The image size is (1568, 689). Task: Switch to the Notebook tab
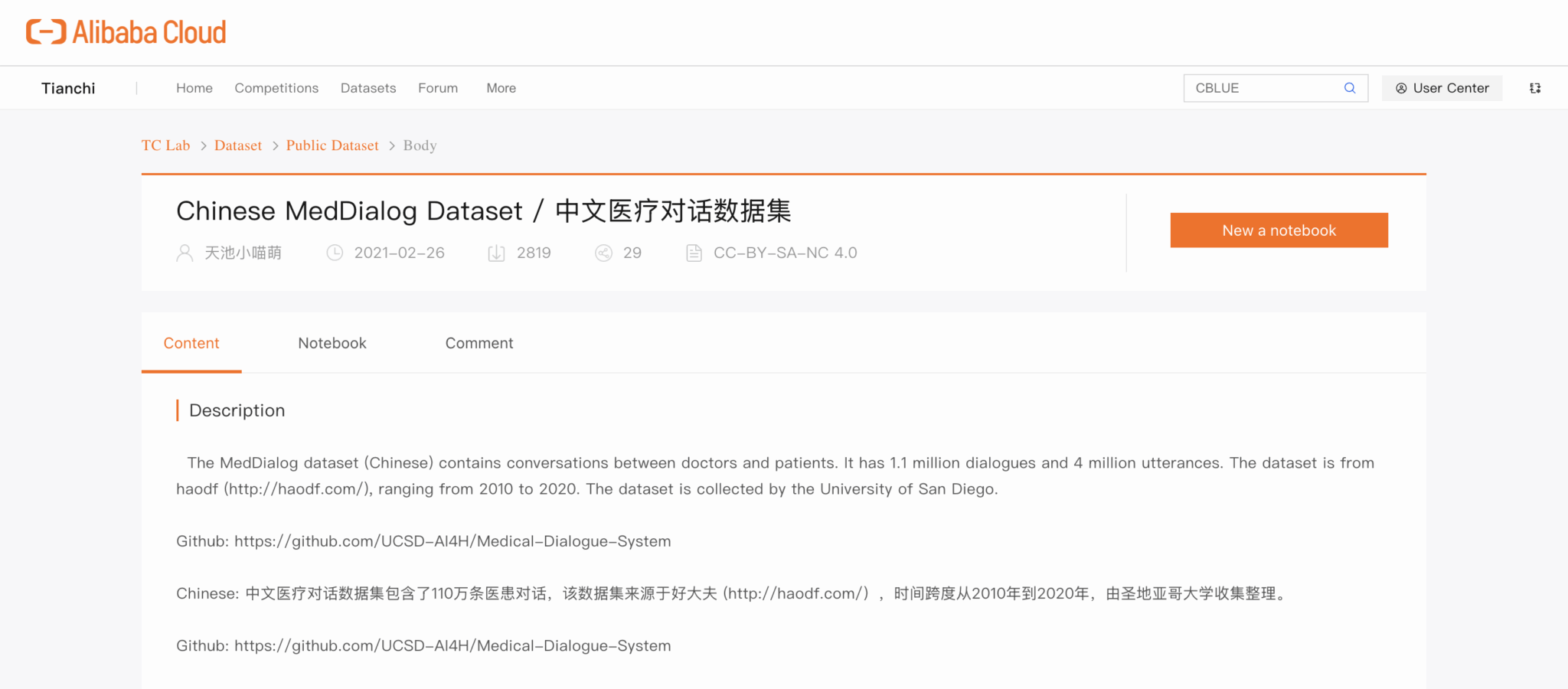click(332, 343)
